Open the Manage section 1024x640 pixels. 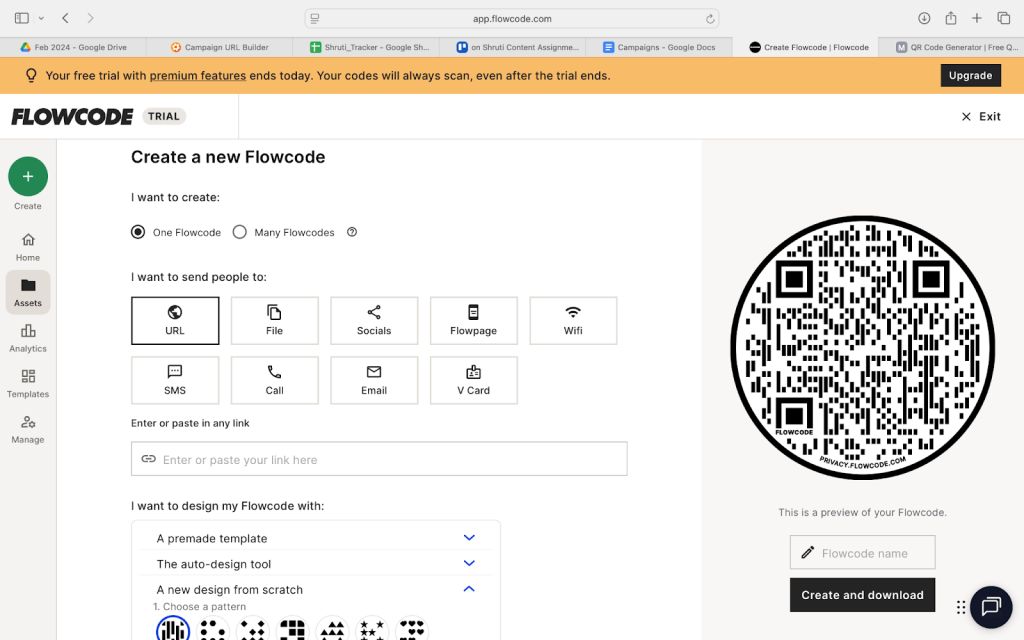[28, 429]
